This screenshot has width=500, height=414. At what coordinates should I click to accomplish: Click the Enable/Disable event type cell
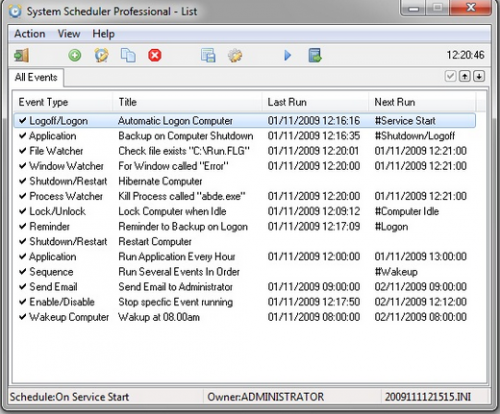point(62,302)
